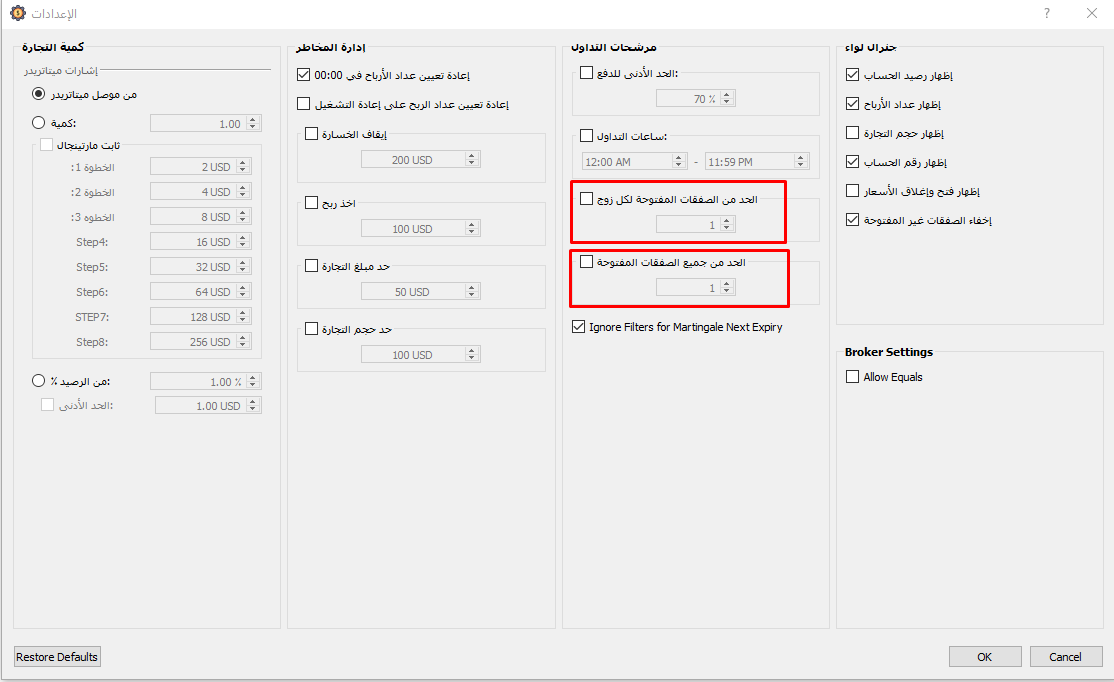The width and height of the screenshot is (1114, 682).
Task: Click the Cancel button
Action: 1065,657
